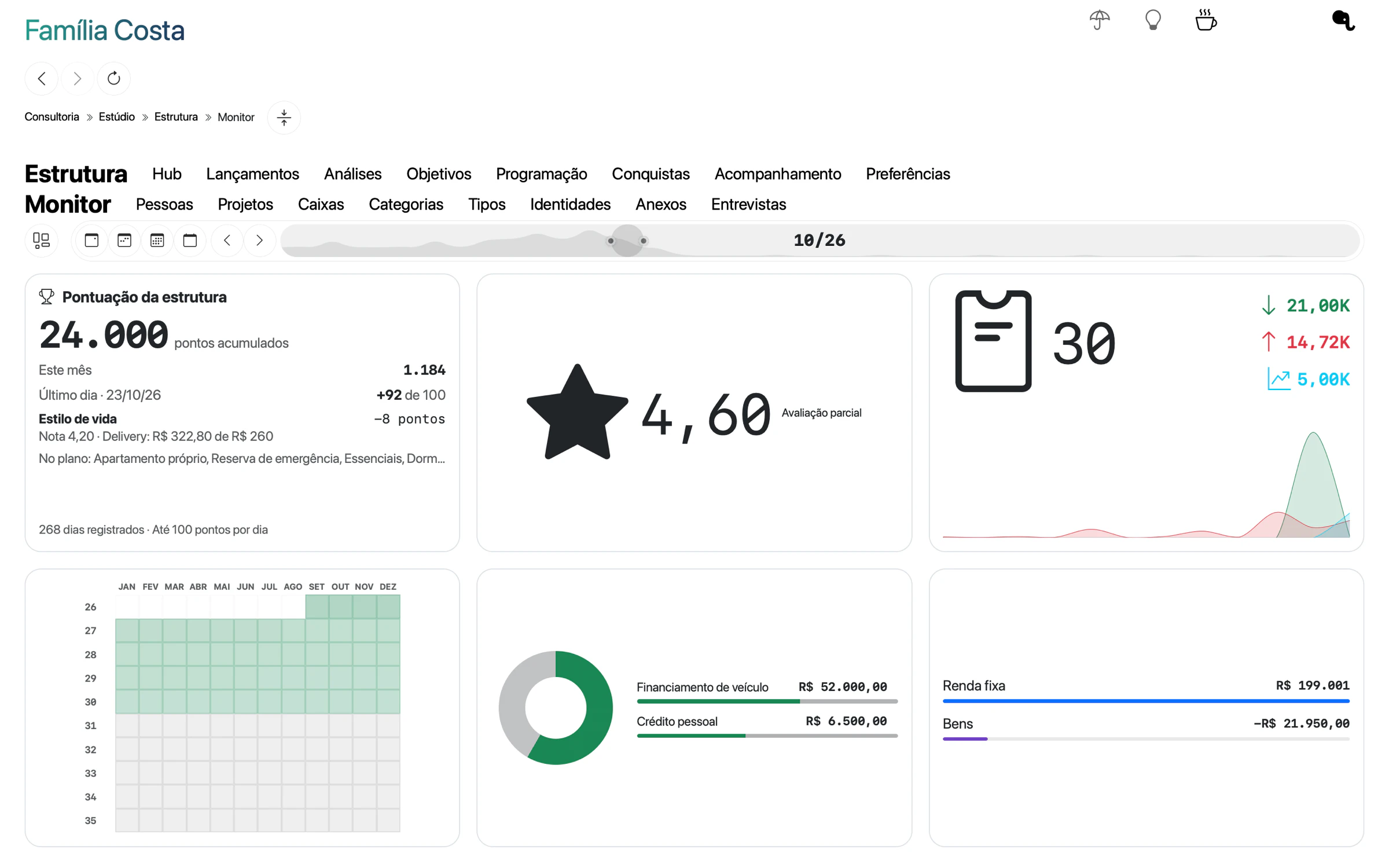Screen dimensions: 1389x868
Task: Click the lightbulb icon in header
Action: 1153,20
